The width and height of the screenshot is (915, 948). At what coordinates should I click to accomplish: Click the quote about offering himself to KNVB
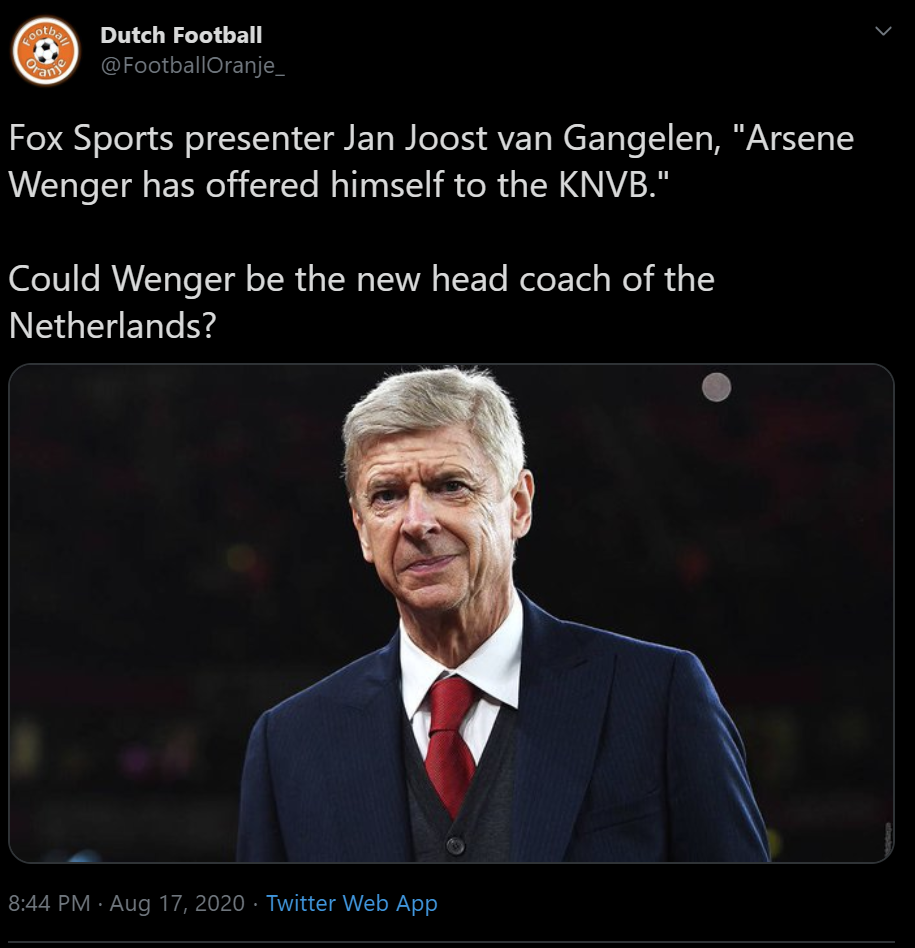pos(431,161)
